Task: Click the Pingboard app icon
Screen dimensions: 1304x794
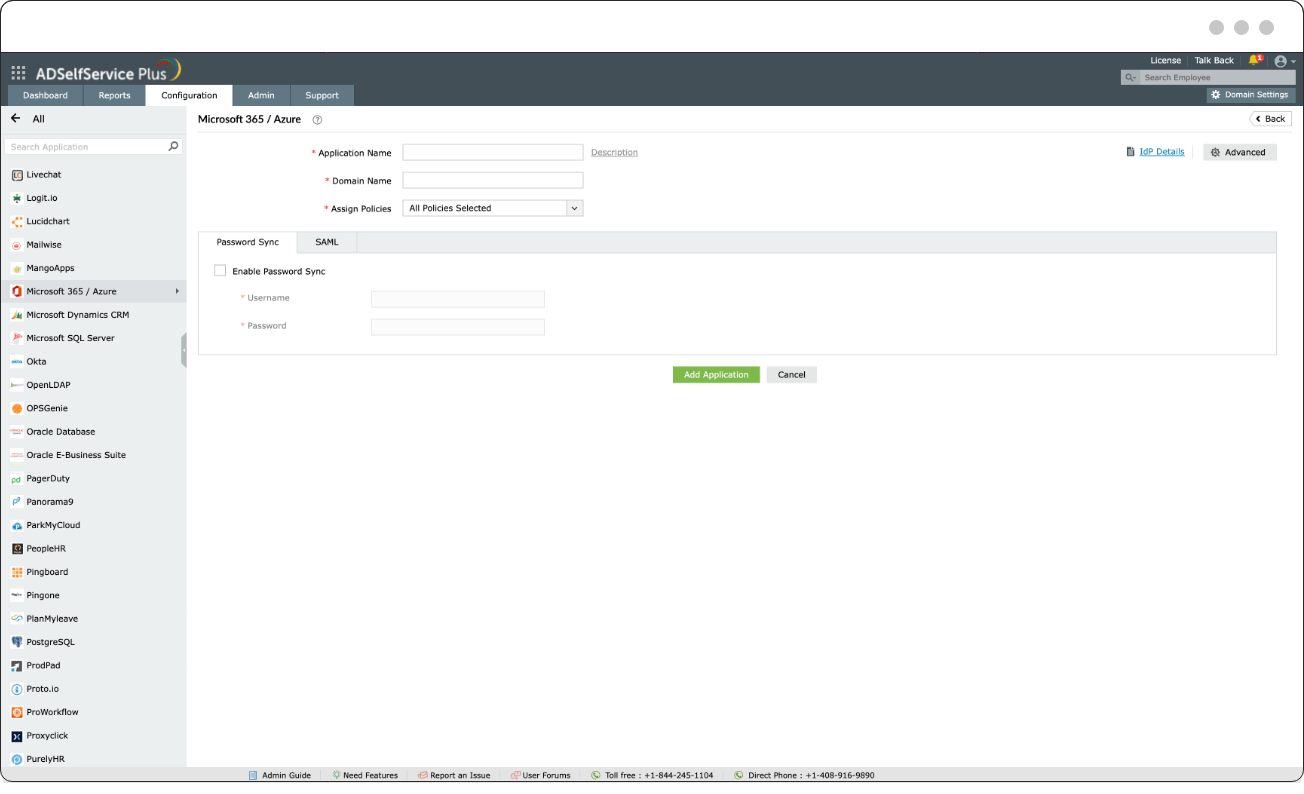Action: 17,572
